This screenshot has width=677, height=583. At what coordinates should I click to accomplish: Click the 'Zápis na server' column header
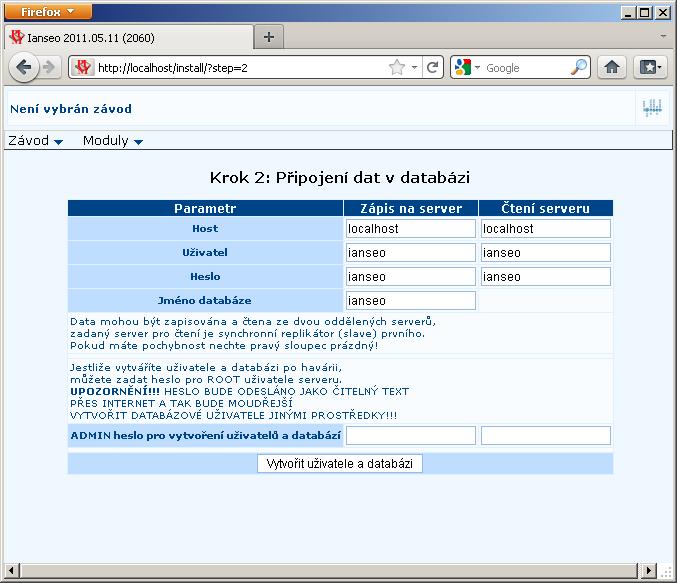[411, 209]
